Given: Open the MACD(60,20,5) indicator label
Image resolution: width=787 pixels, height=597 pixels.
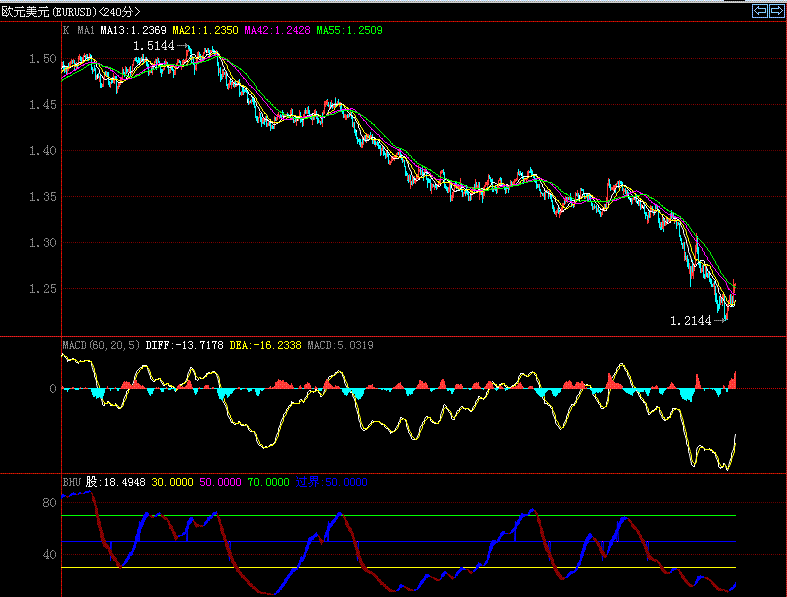Looking at the screenshot, I should (101, 345).
